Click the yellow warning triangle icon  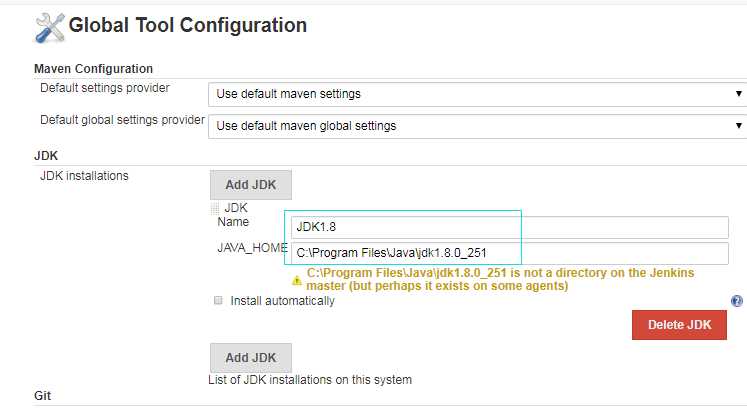point(297,280)
